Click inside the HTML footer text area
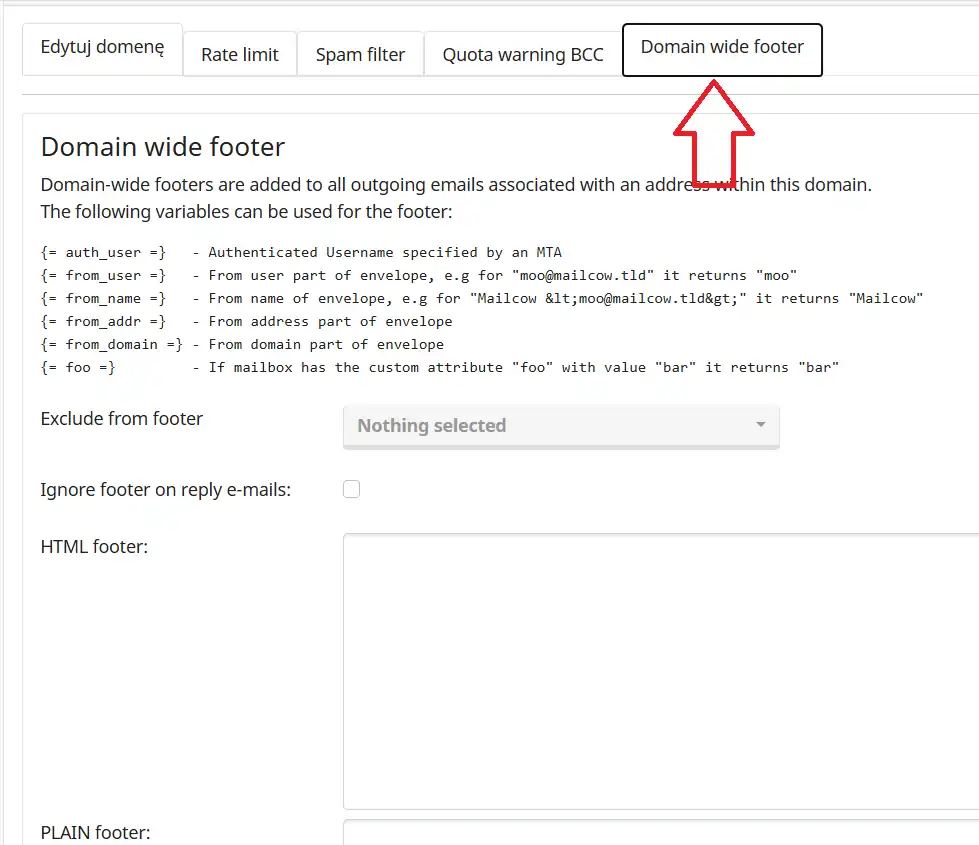Image resolution: width=979 pixels, height=845 pixels. tap(661, 671)
